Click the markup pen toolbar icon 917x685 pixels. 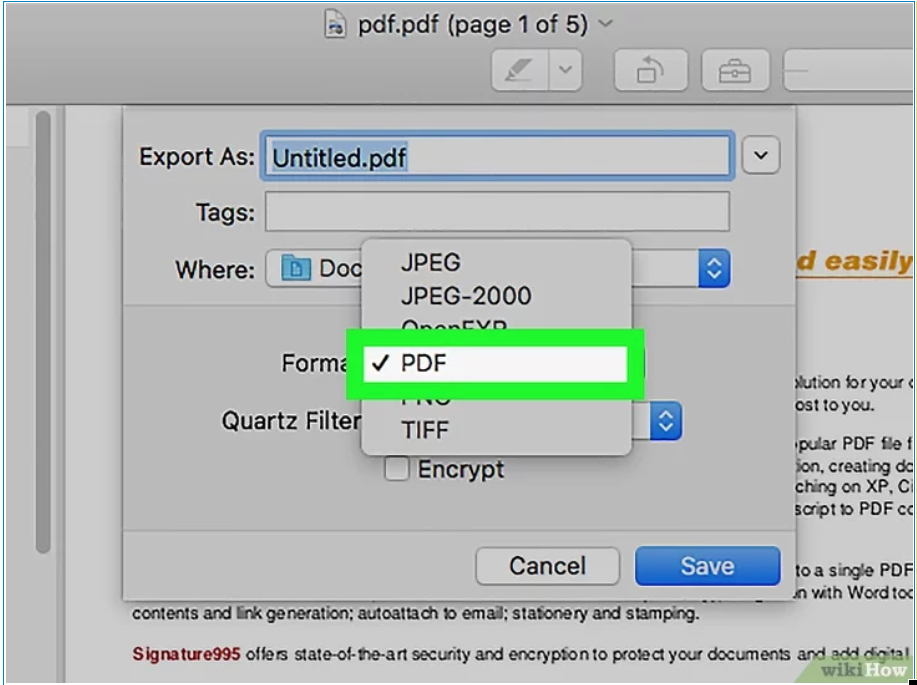[520, 70]
